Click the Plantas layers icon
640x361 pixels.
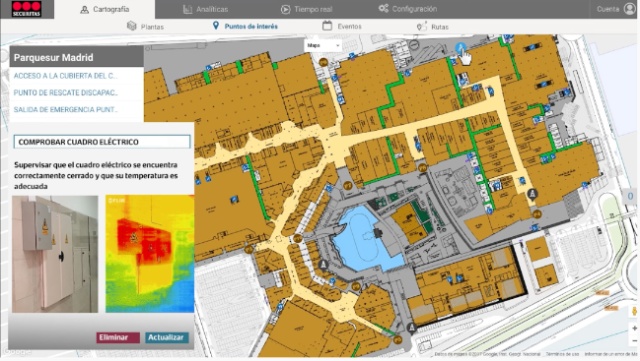click(131, 26)
